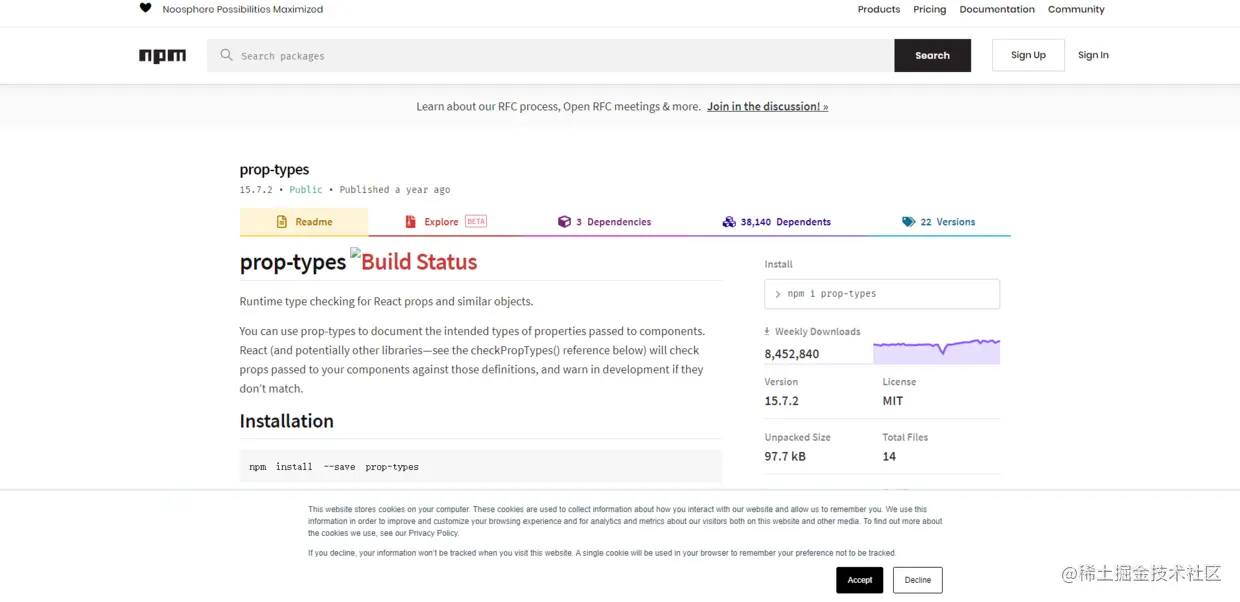Click Noosphere Possibilities Maximized text
Screen dimensions: 1240x602
tap(243, 9)
